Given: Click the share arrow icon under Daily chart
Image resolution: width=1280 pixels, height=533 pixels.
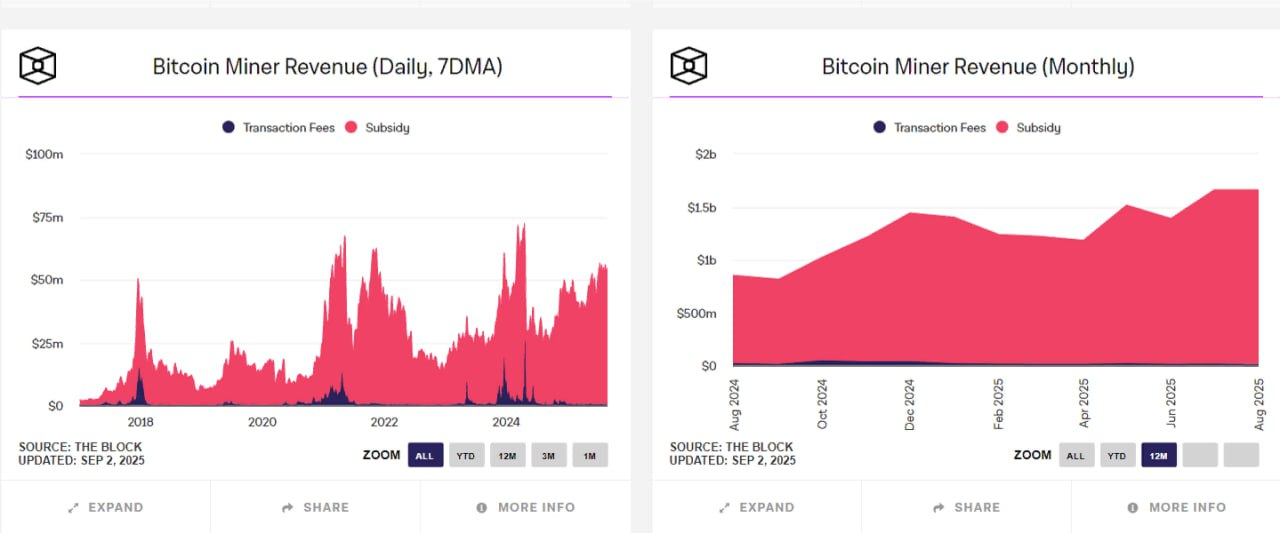Looking at the screenshot, I should 288,508.
